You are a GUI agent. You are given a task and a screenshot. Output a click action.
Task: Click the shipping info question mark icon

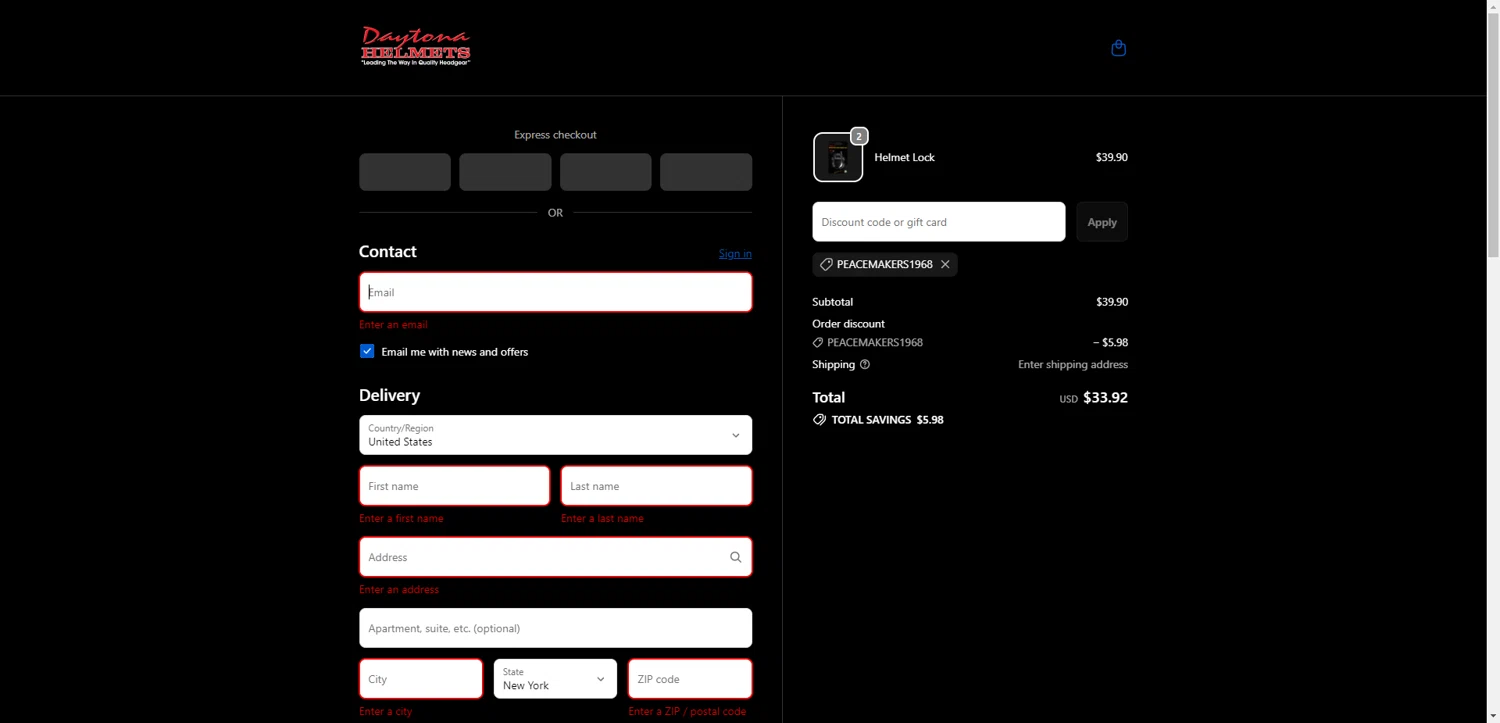click(865, 364)
